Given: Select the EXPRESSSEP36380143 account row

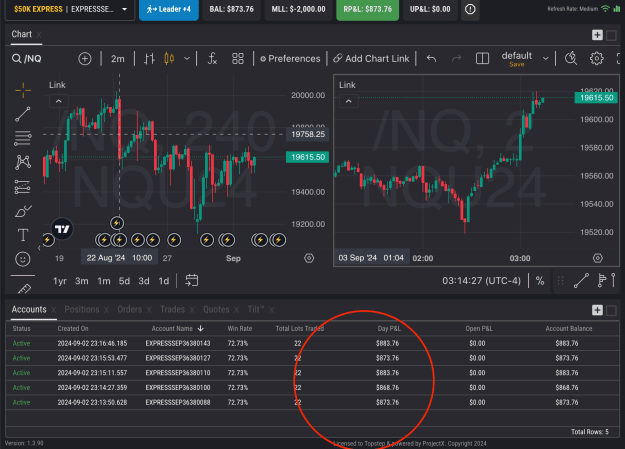Looking at the screenshot, I should pos(312,343).
